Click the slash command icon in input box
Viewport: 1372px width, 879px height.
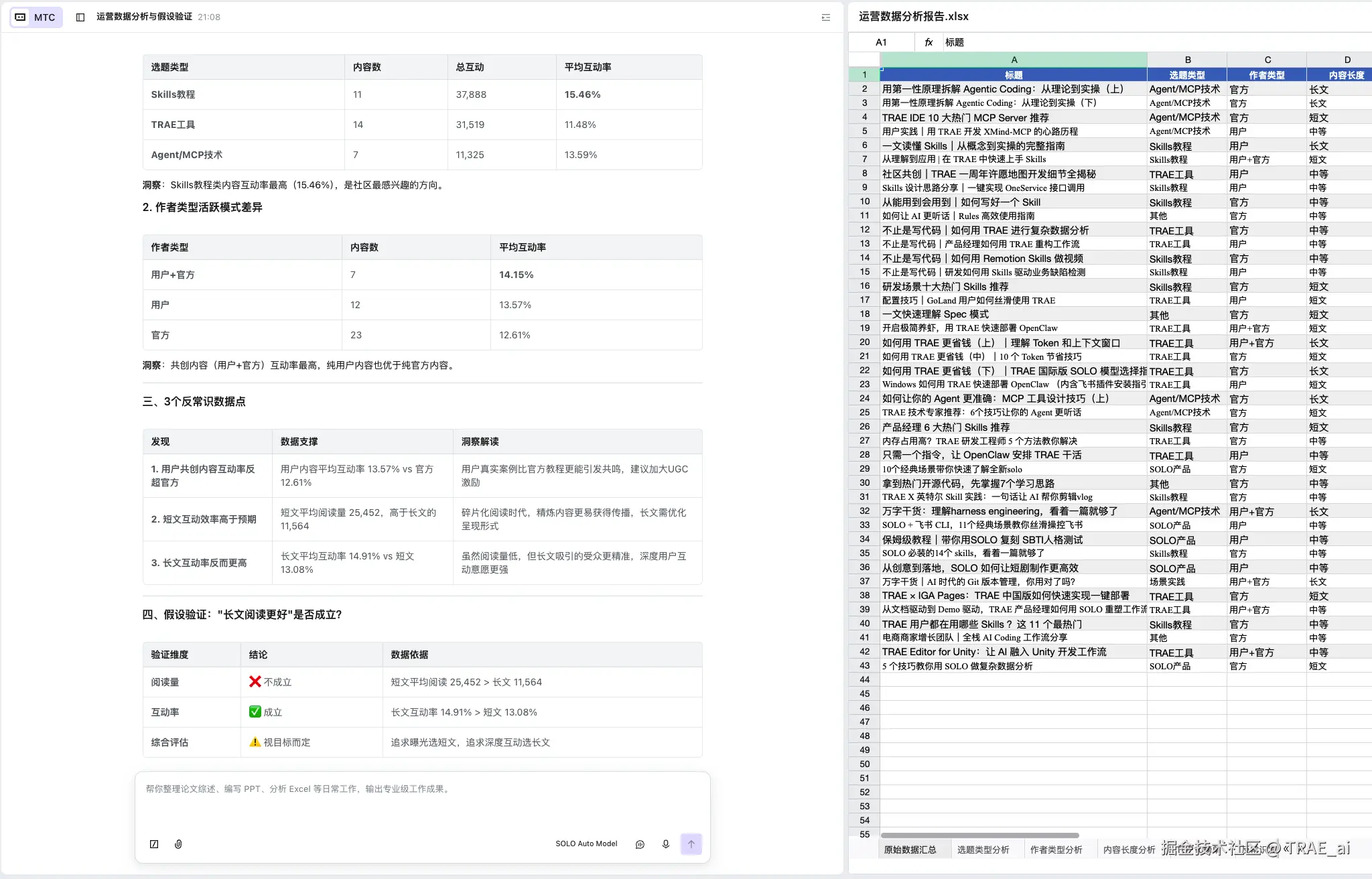pos(154,844)
